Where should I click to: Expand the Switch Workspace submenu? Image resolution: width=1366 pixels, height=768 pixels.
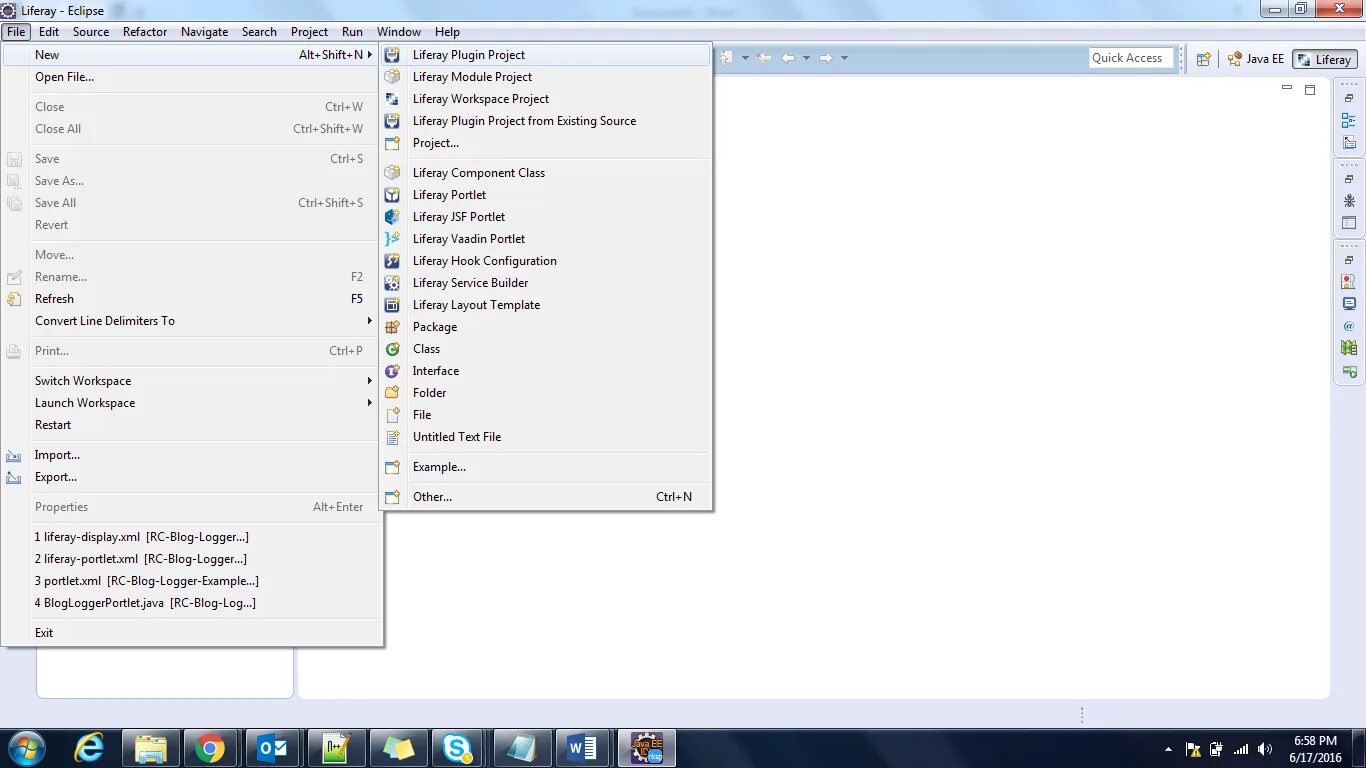(369, 381)
